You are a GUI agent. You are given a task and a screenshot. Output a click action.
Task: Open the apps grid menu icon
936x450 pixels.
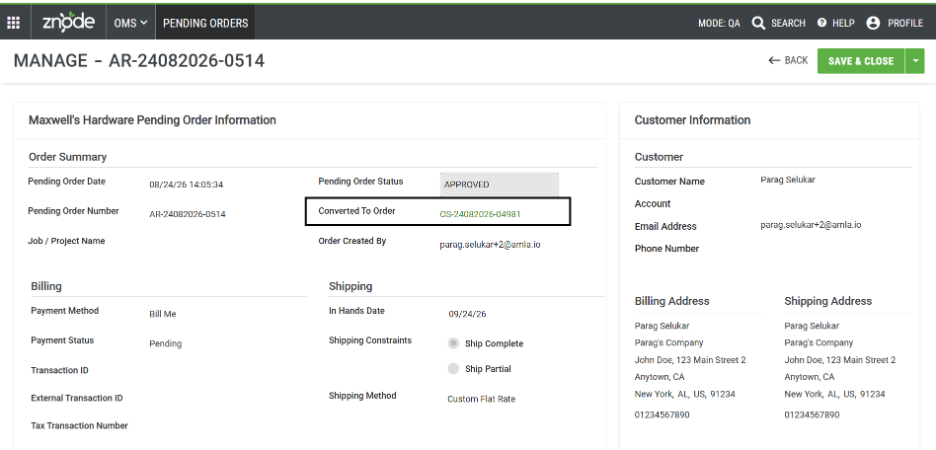click(x=13, y=23)
